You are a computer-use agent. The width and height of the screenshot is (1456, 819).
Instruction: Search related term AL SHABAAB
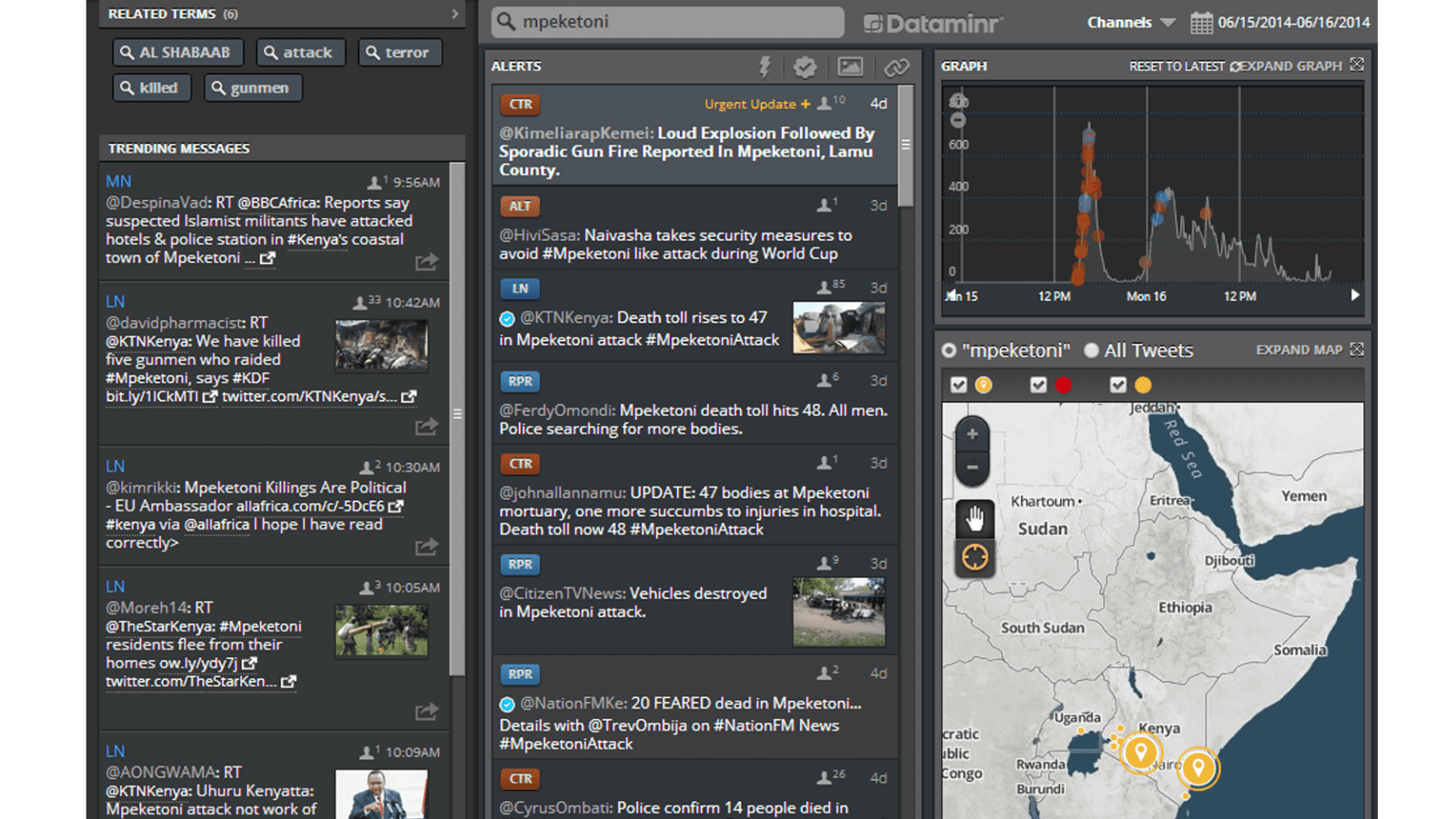point(178,53)
